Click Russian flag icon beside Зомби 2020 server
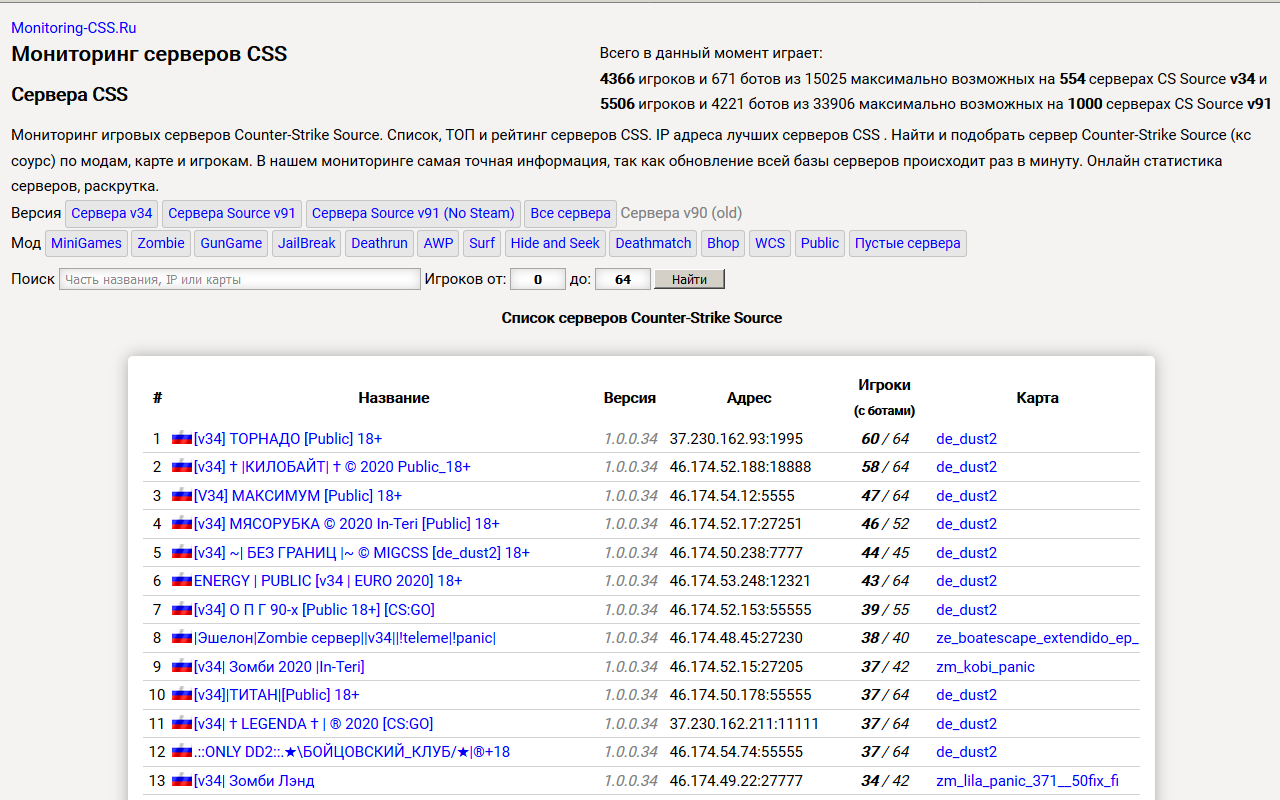Viewport: 1280px width, 800px height. tap(182, 666)
